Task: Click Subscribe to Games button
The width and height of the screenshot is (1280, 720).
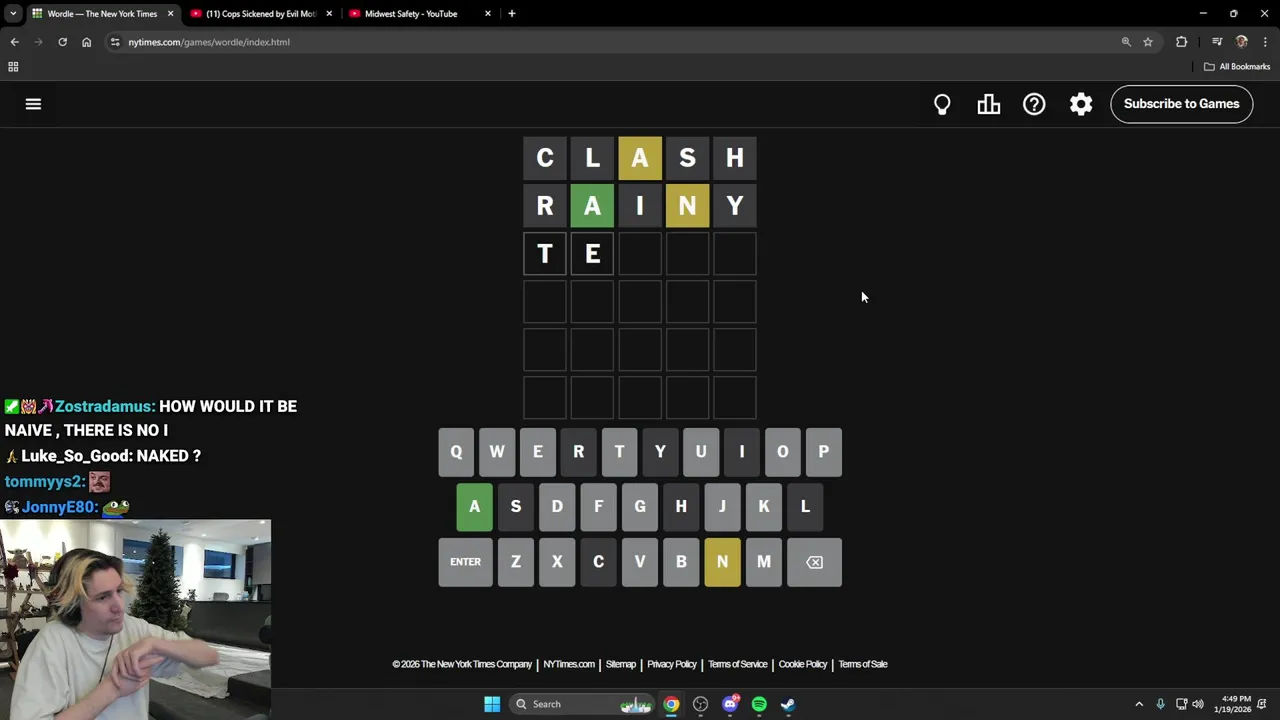Action: click(x=1181, y=104)
